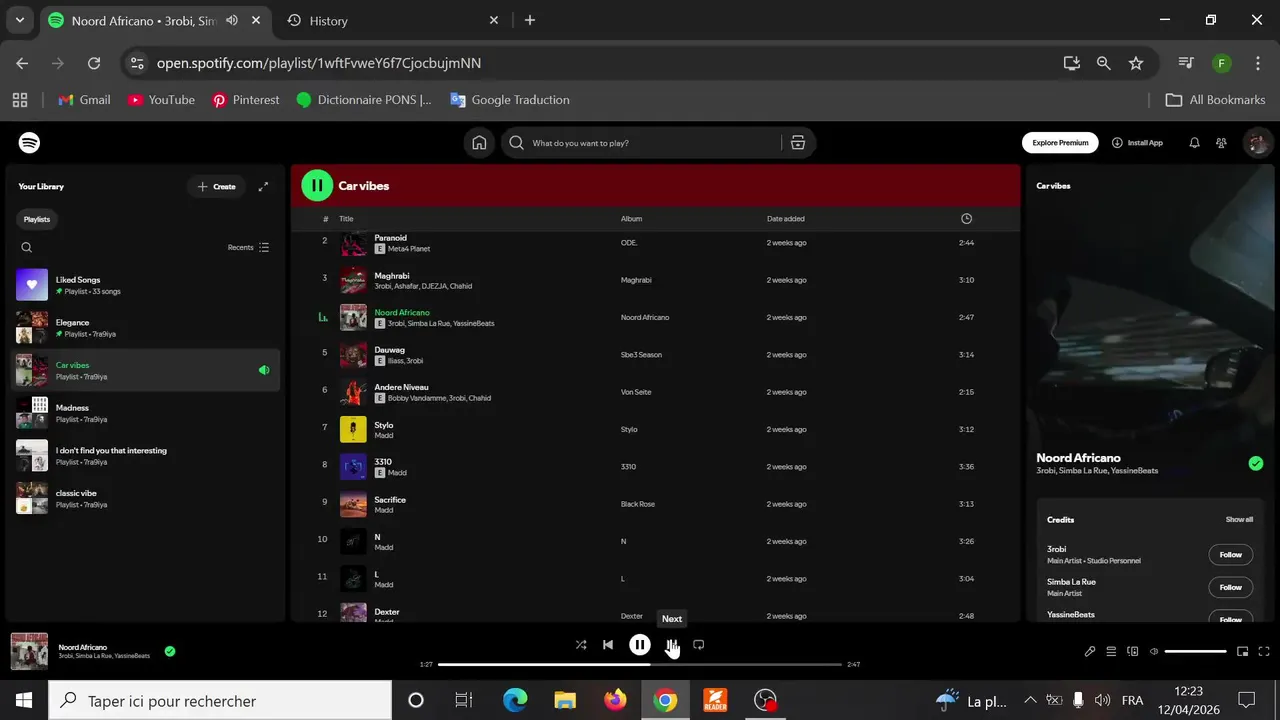Open Sbe3 Season album link
This screenshot has width=1280, height=720.
(641, 355)
